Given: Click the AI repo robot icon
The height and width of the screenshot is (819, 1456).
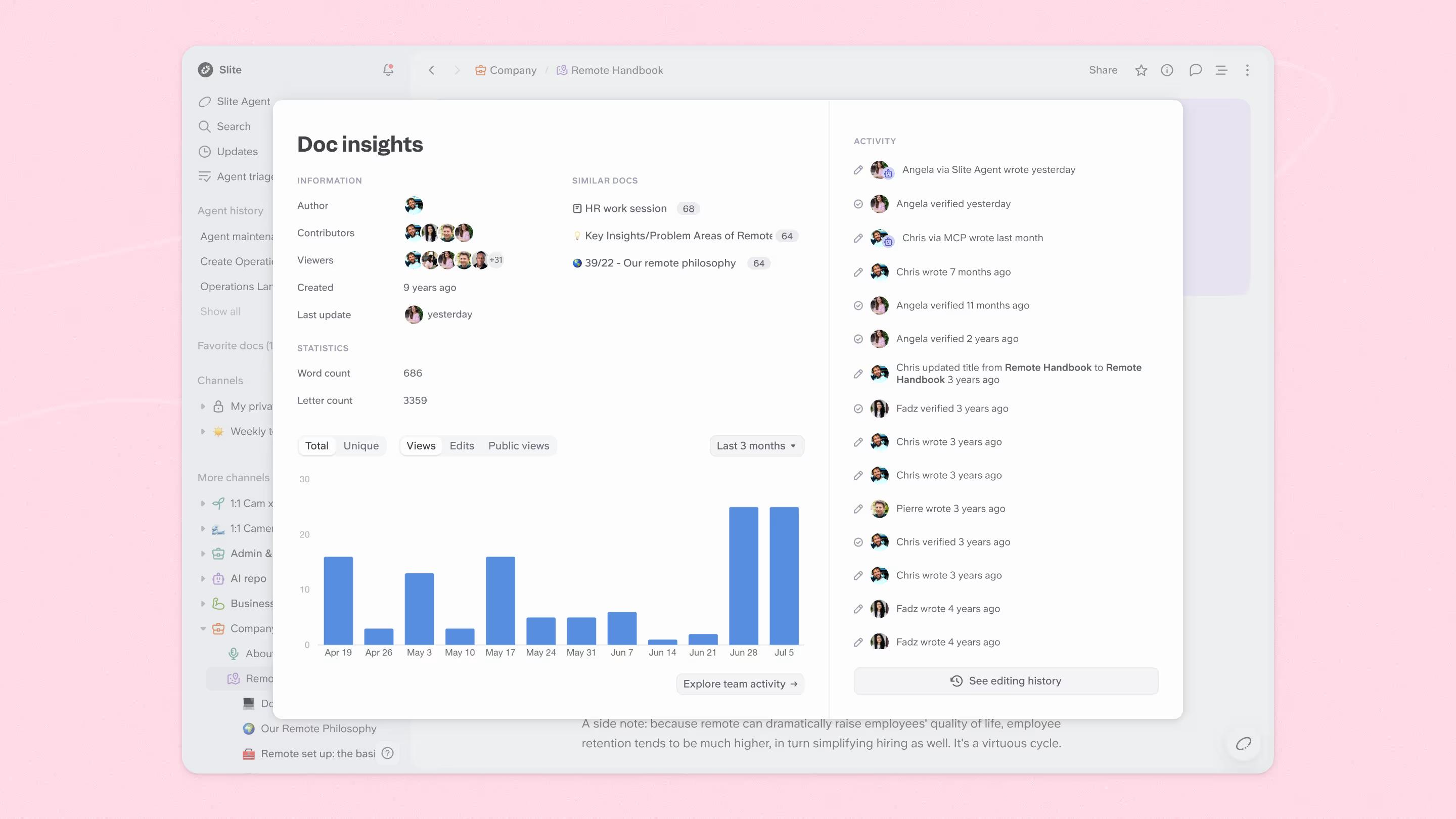Looking at the screenshot, I should click(218, 578).
